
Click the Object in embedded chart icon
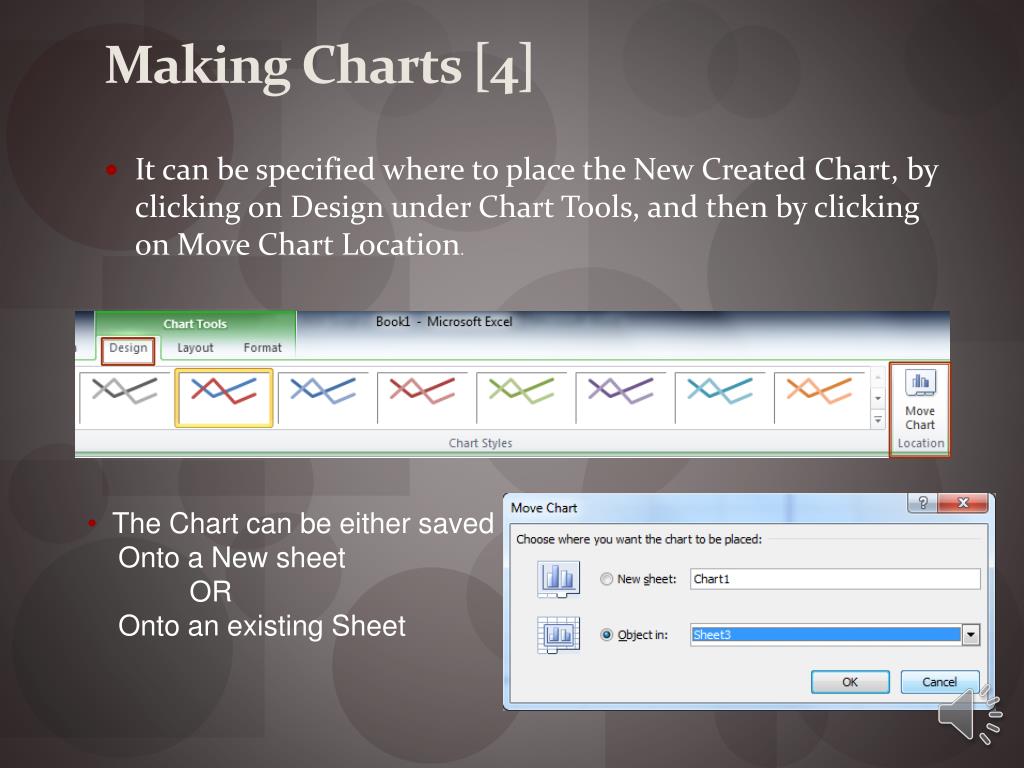click(558, 635)
